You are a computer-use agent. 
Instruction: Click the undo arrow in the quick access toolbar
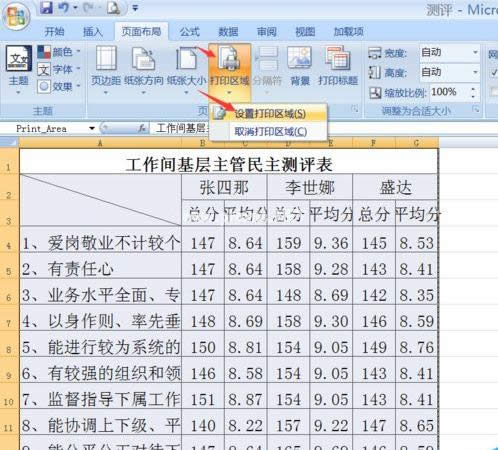[64, 8]
